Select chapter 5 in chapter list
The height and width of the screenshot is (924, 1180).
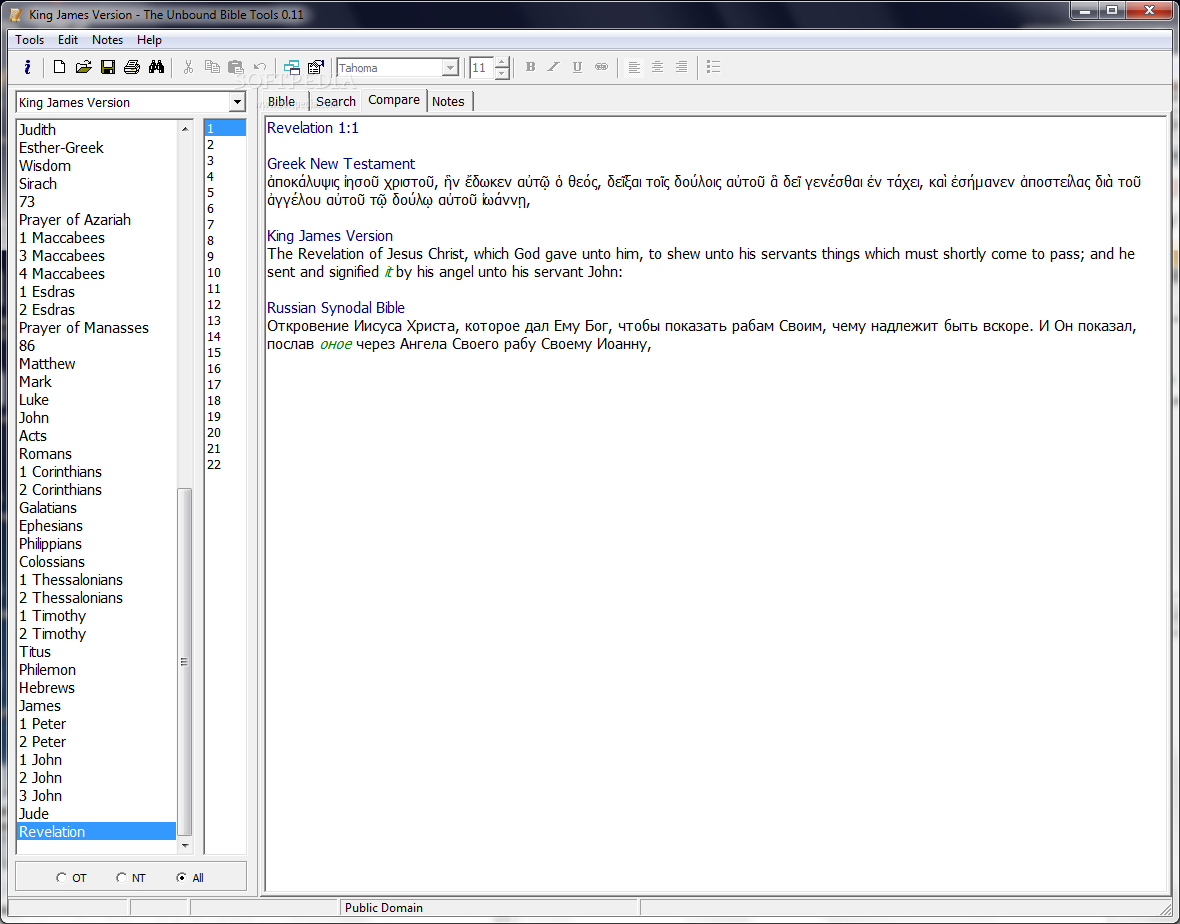[x=225, y=193]
